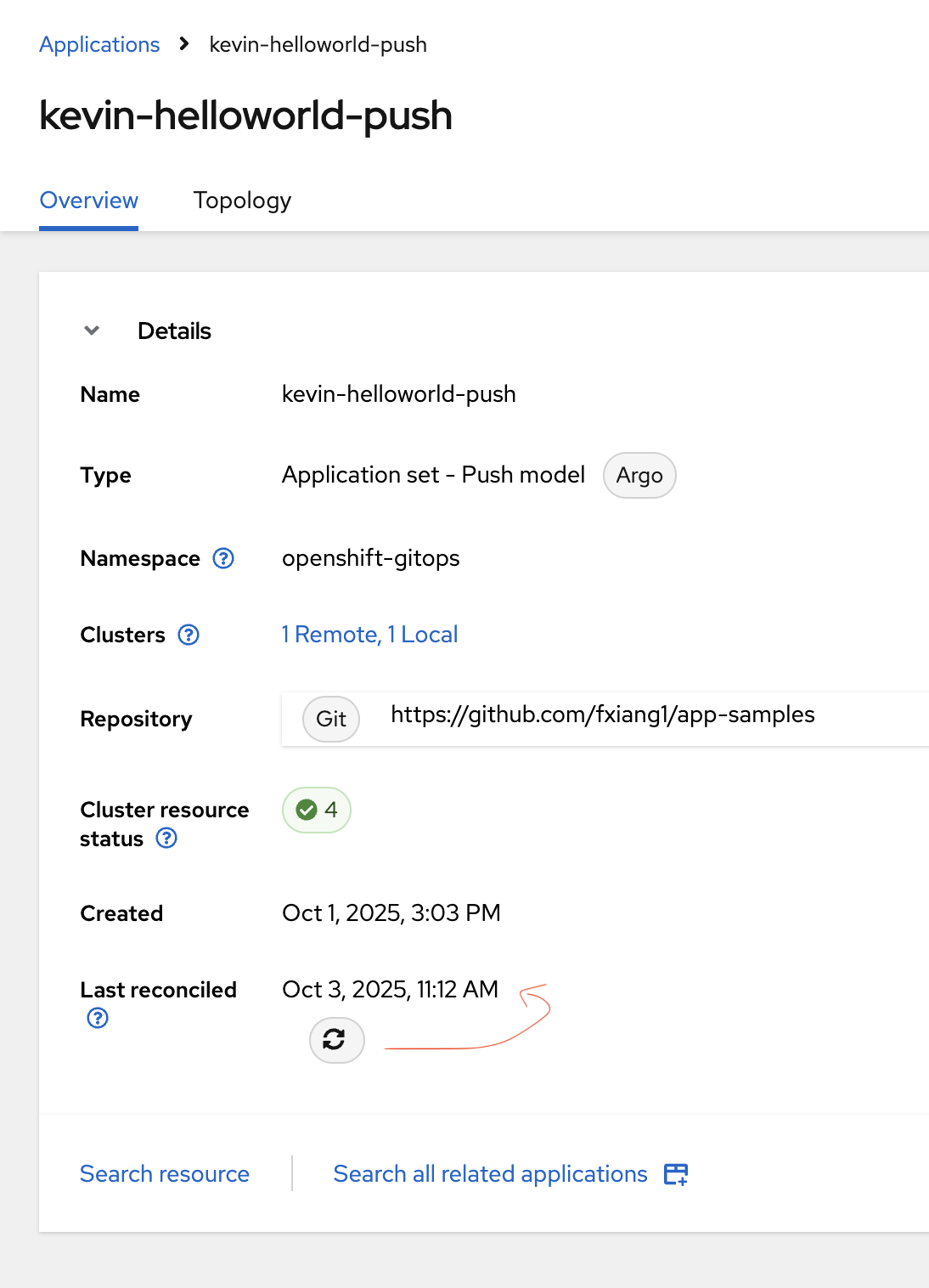
Task: Click the Namespace help icon
Action: pyautogui.click(x=223, y=558)
